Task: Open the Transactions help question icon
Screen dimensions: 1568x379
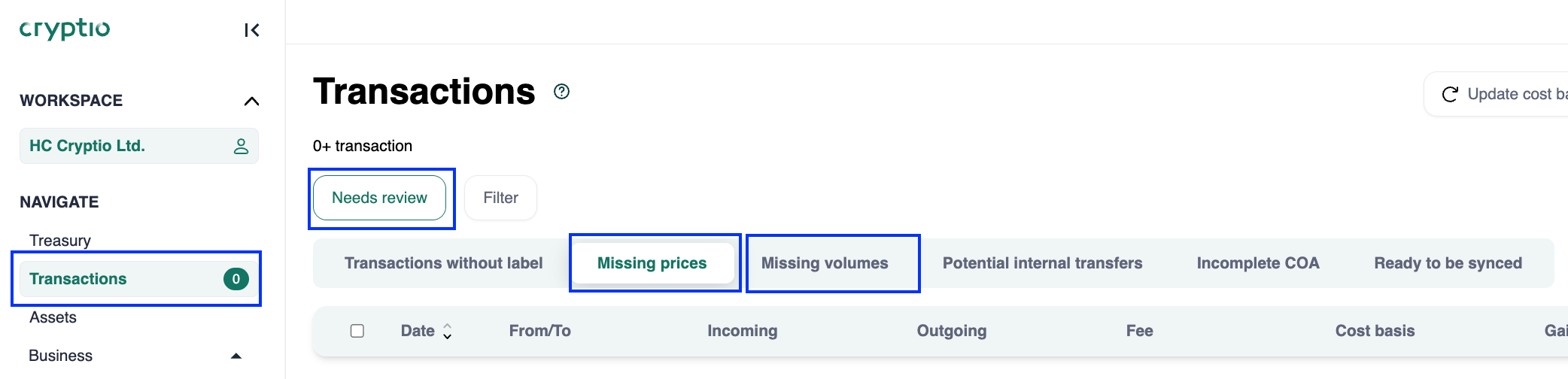Action: (561, 92)
